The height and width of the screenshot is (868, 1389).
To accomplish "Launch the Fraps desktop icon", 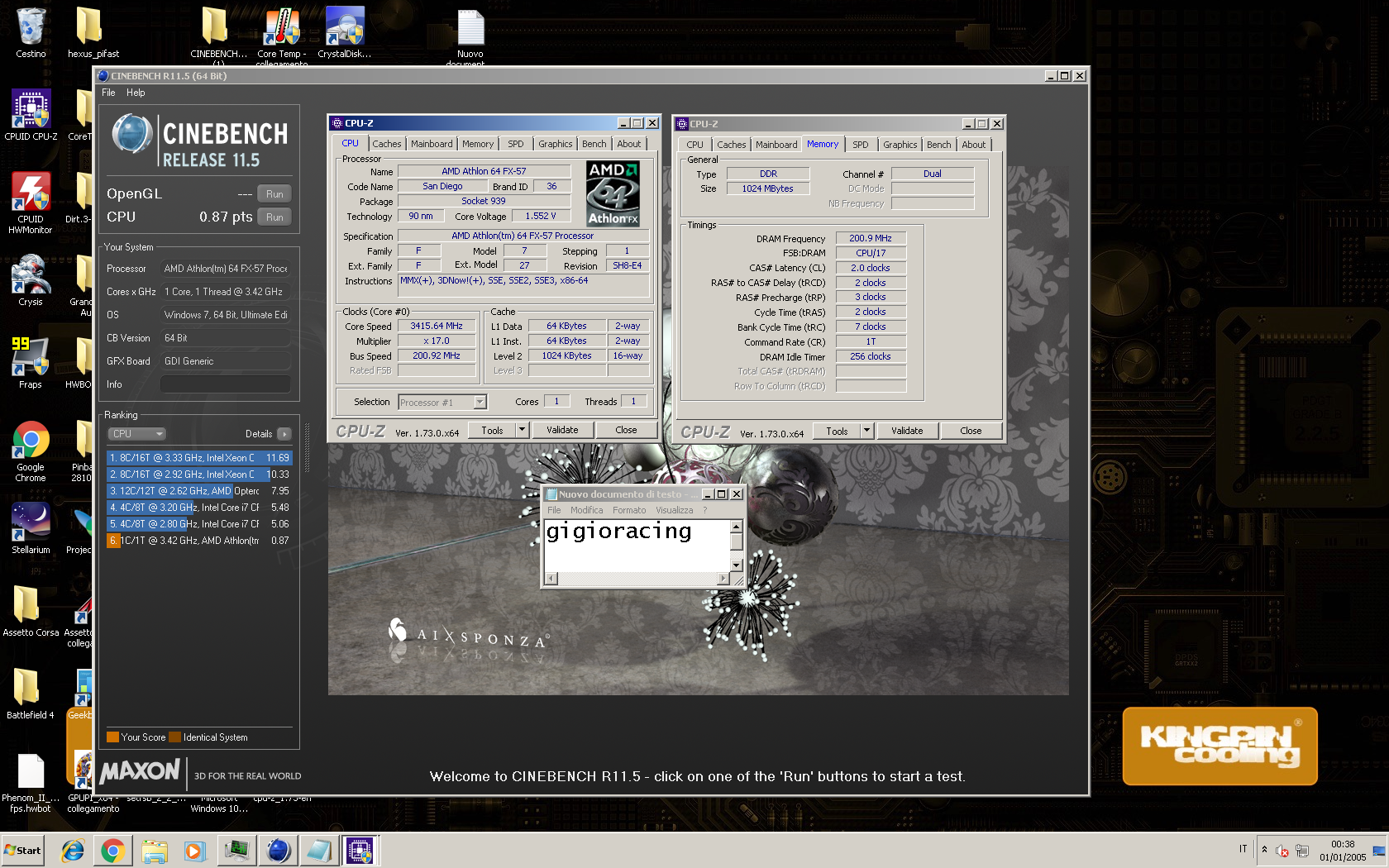I will [x=31, y=362].
